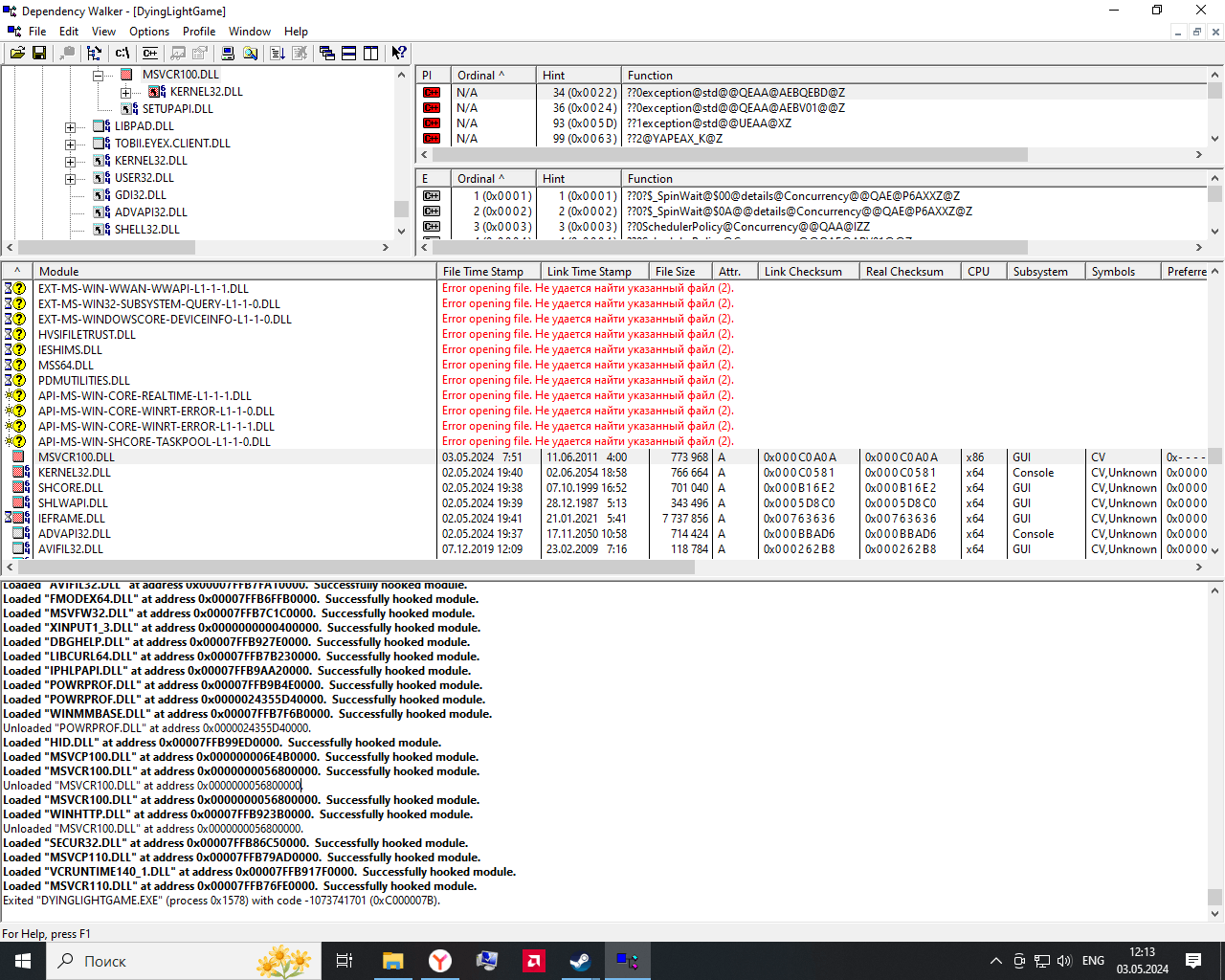Click the ENG language indicator

pyautogui.click(x=1093, y=961)
